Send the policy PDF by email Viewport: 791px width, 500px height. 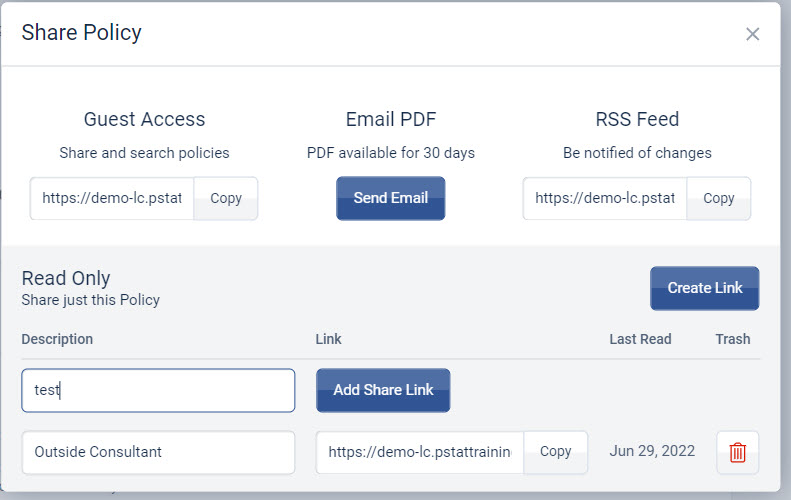pos(390,198)
